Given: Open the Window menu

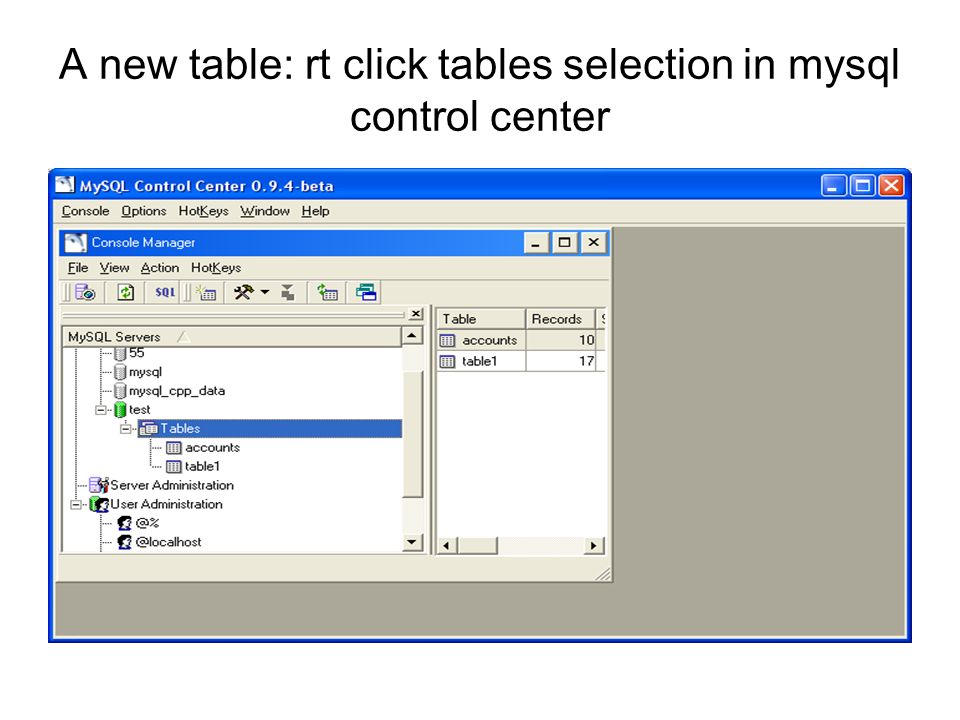Looking at the screenshot, I should coord(264,211).
